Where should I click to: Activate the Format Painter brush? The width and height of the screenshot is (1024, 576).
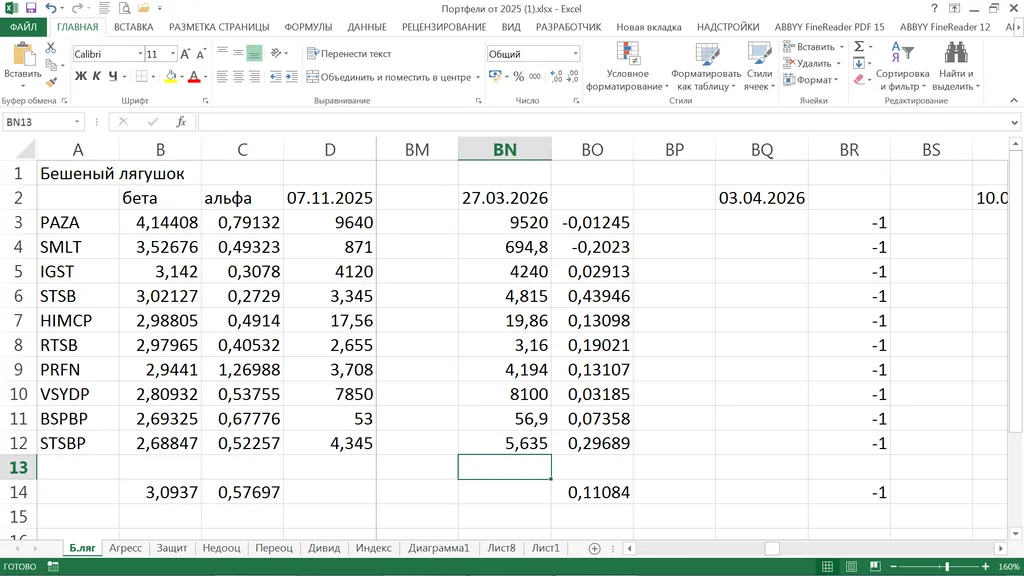(x=50, y=82)
